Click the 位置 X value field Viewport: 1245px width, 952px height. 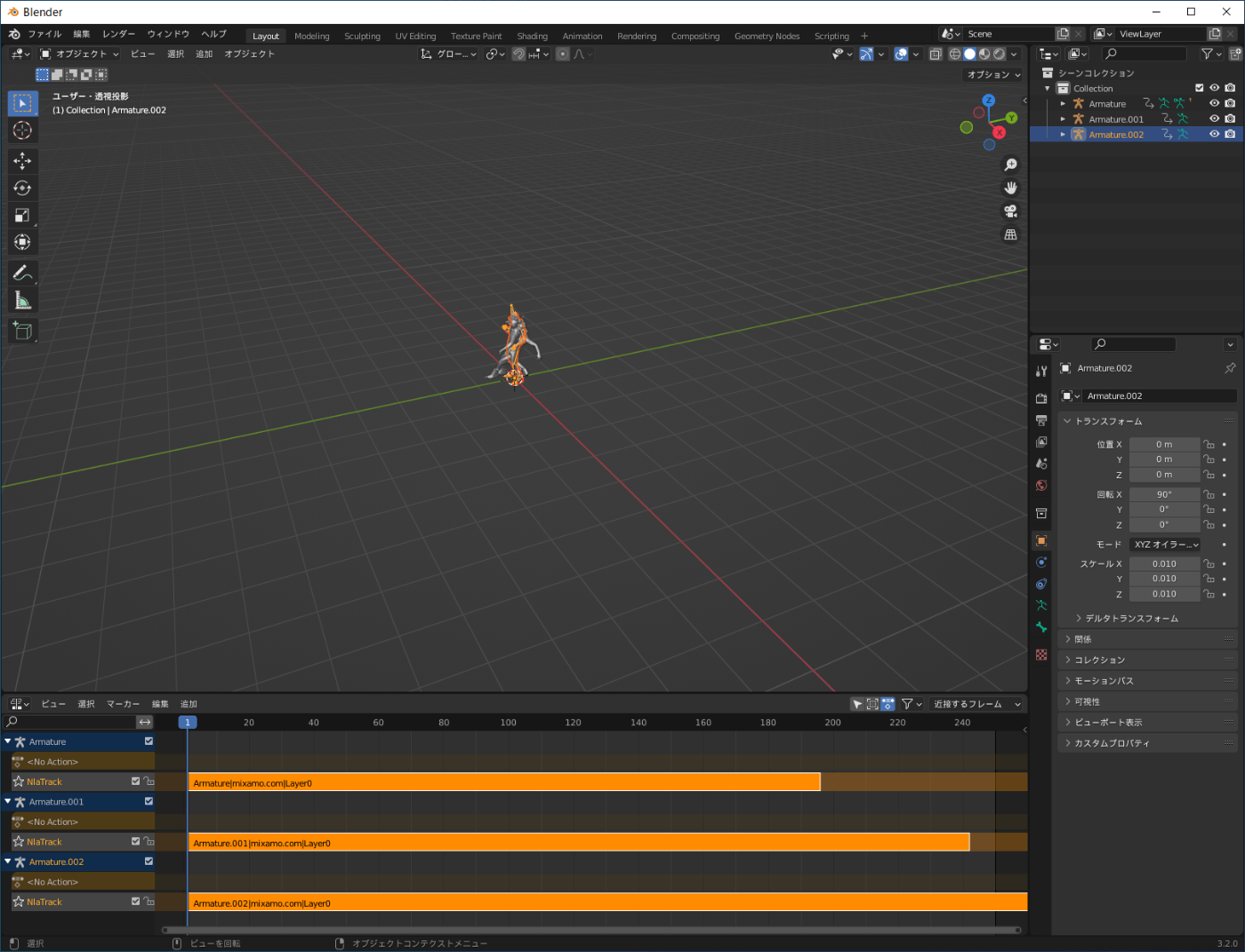pos(1164,444)
